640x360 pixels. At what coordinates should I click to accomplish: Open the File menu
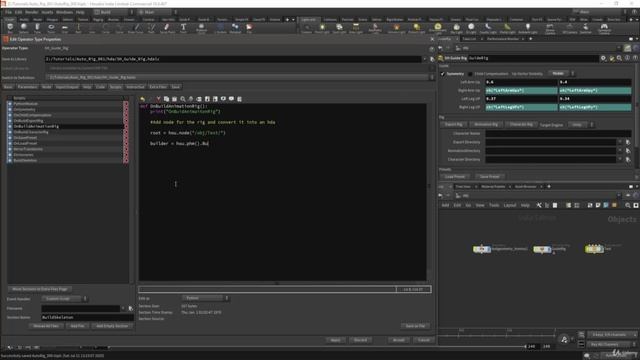[x=9, y=12]
